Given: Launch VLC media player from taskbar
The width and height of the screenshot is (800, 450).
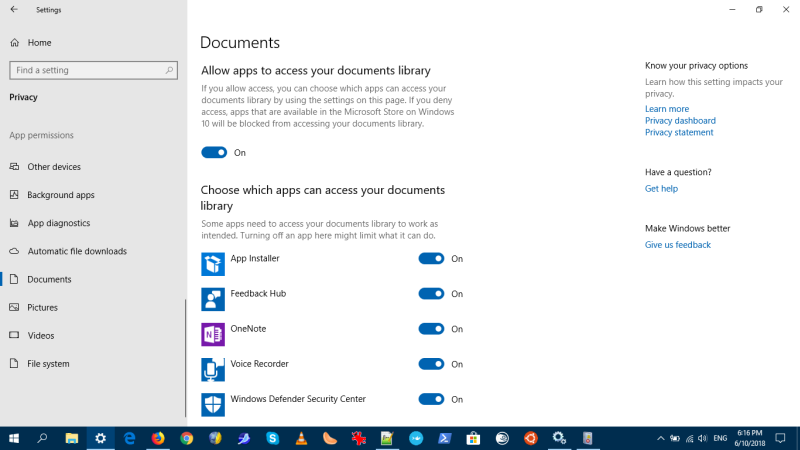Looking at the screenshot, I should point(302,438).
